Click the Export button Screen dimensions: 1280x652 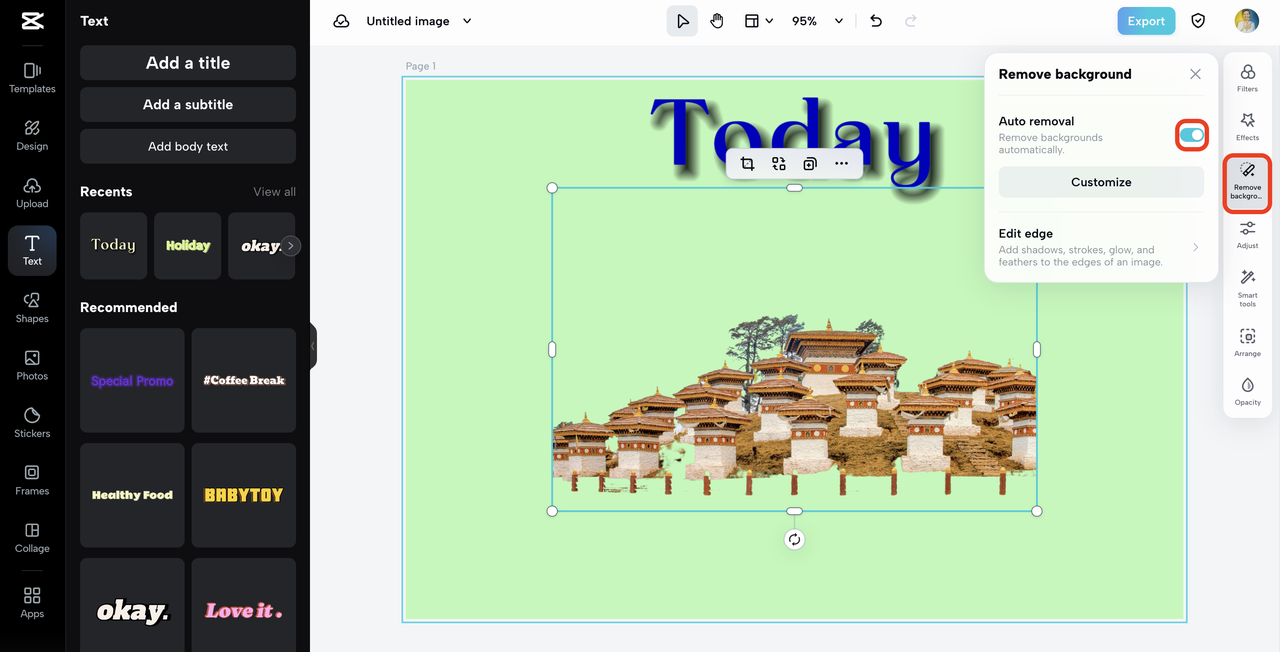[1146, 21]
